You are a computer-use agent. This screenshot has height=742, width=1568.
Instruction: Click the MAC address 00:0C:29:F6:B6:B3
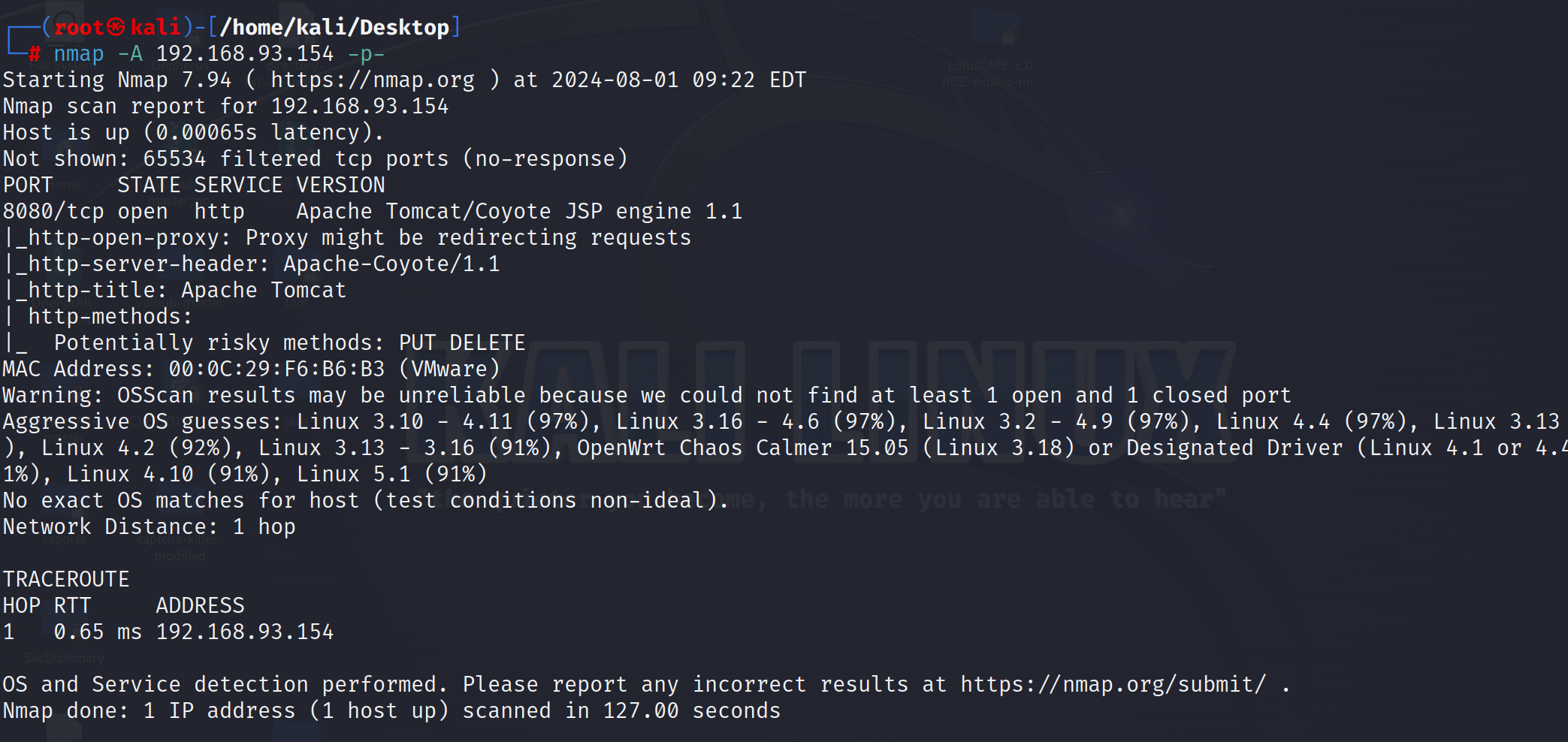(x=276, y=369)
